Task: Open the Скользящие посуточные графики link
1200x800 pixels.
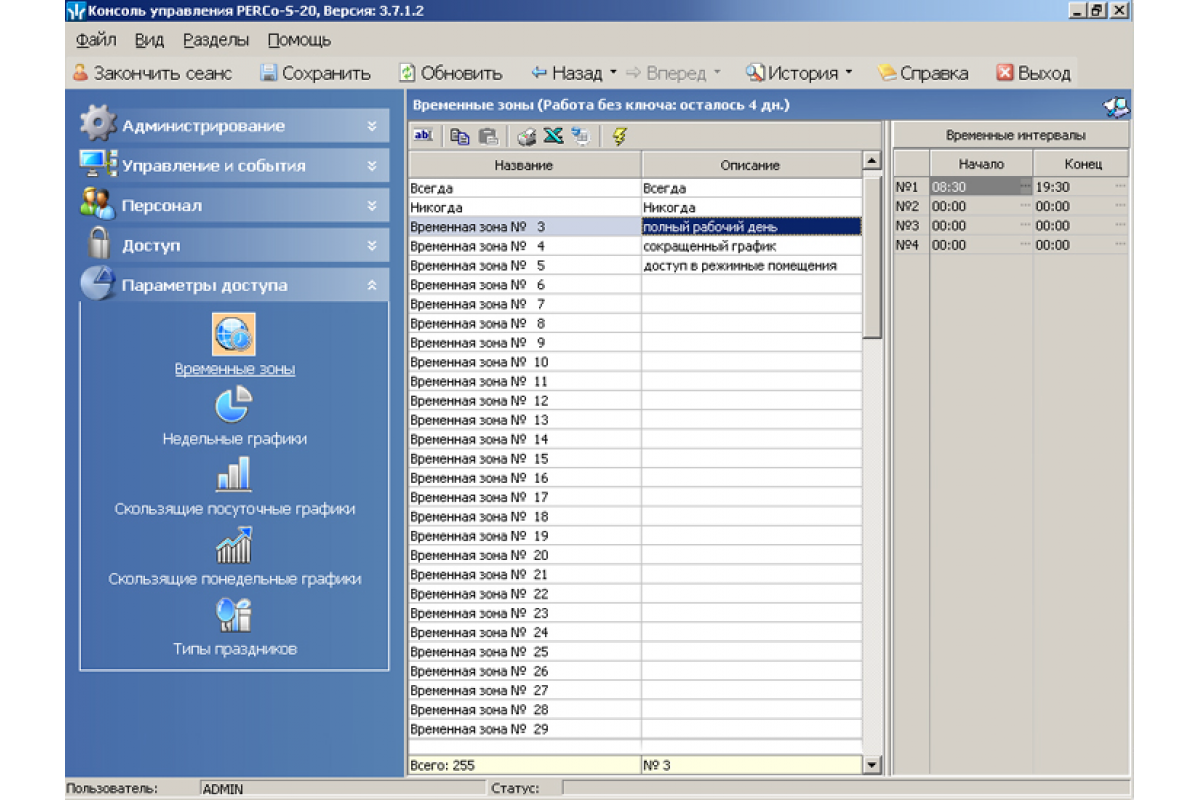Action: point(235,509)
